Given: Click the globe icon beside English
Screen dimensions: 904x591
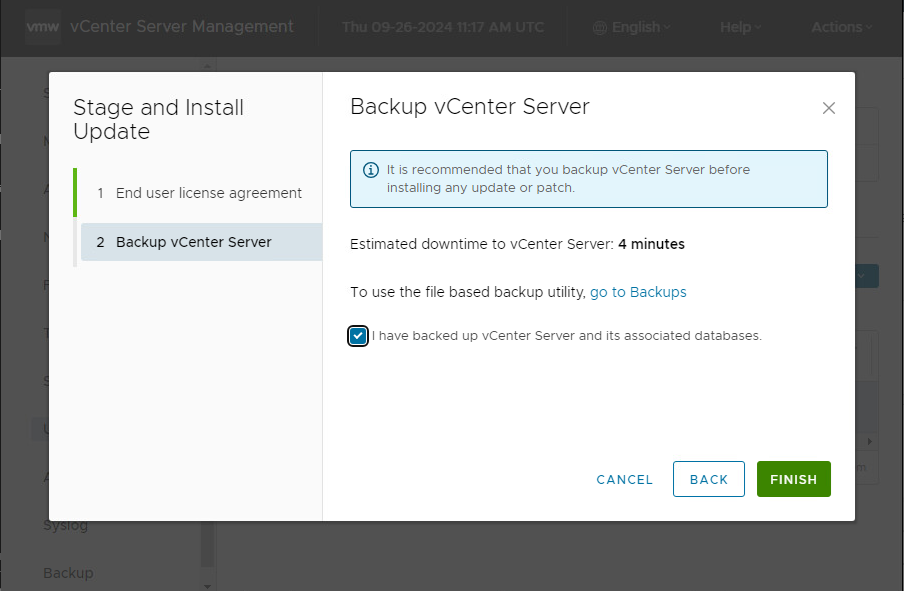Looking at the screenshot, I should [600, 28].
